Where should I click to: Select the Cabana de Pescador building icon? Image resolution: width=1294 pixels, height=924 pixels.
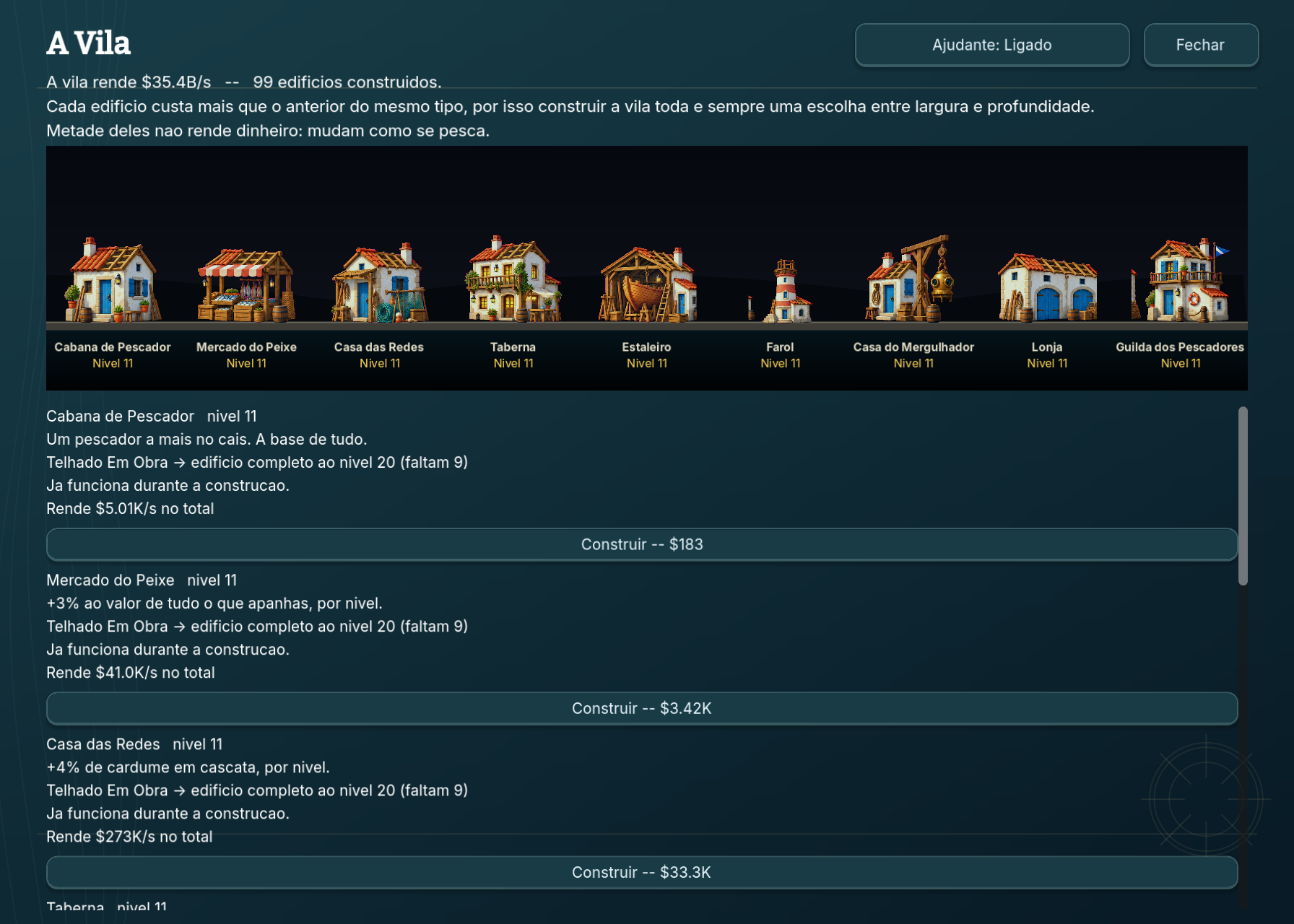point(113,279)
